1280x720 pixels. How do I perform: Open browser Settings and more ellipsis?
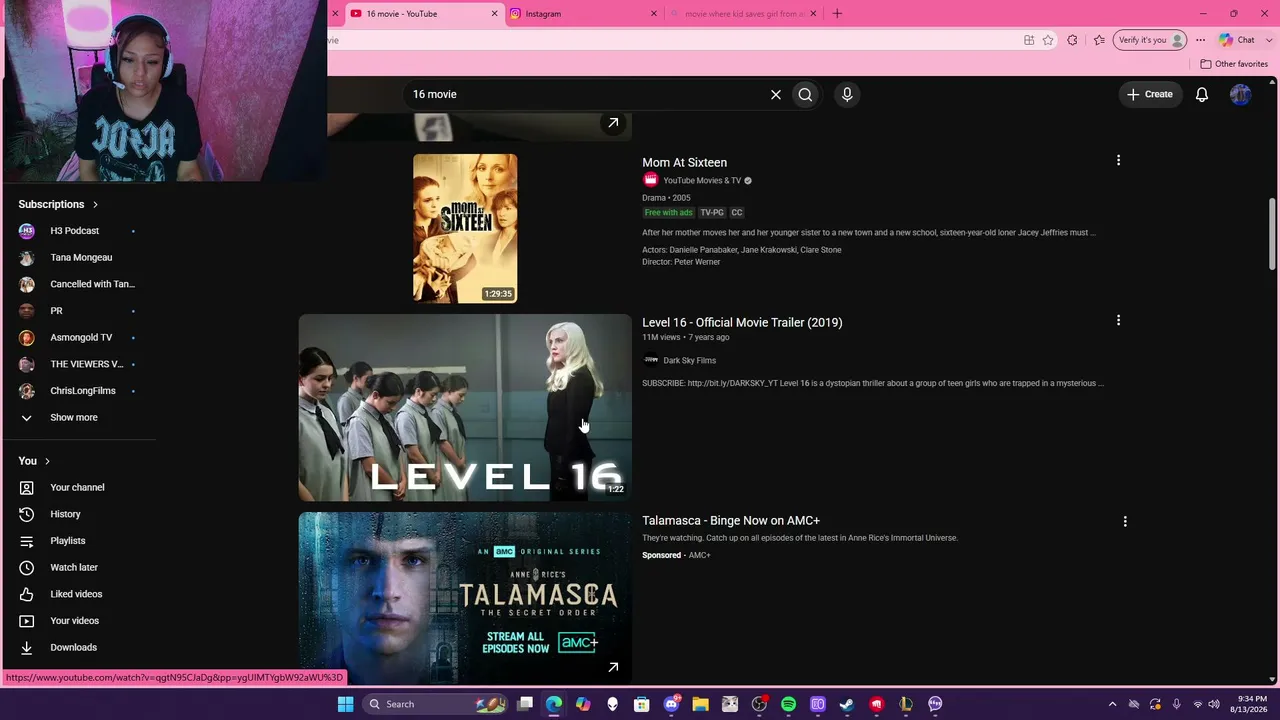tap(1200, 40)
